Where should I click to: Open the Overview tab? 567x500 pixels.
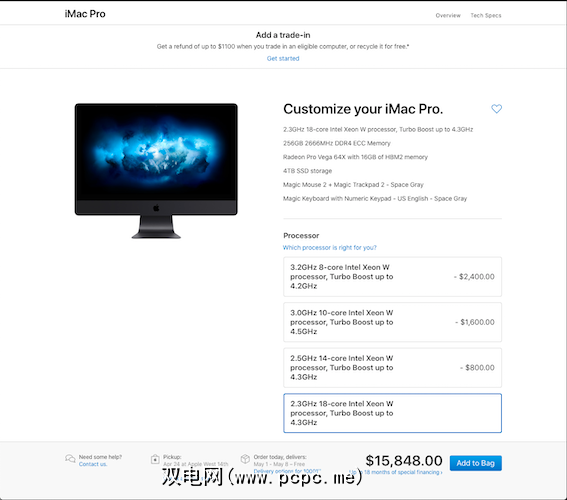(448, 15)
